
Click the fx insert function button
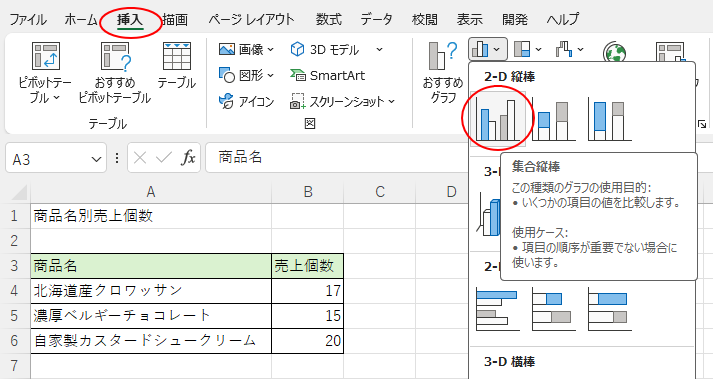[x=188, y=158]
